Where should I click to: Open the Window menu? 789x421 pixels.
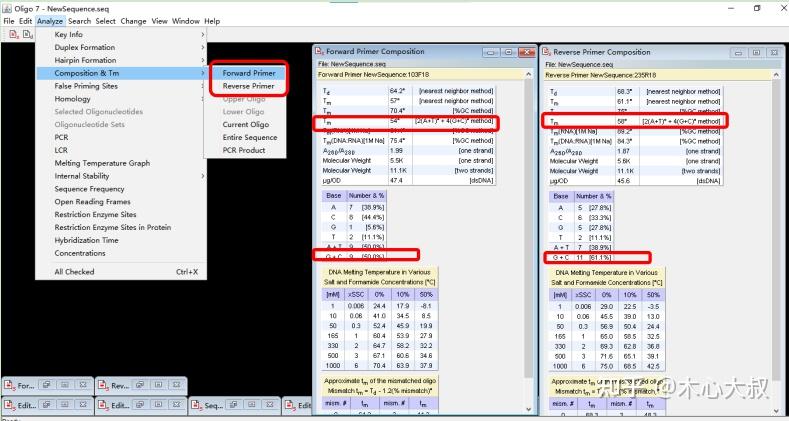(x=186, y=21)
